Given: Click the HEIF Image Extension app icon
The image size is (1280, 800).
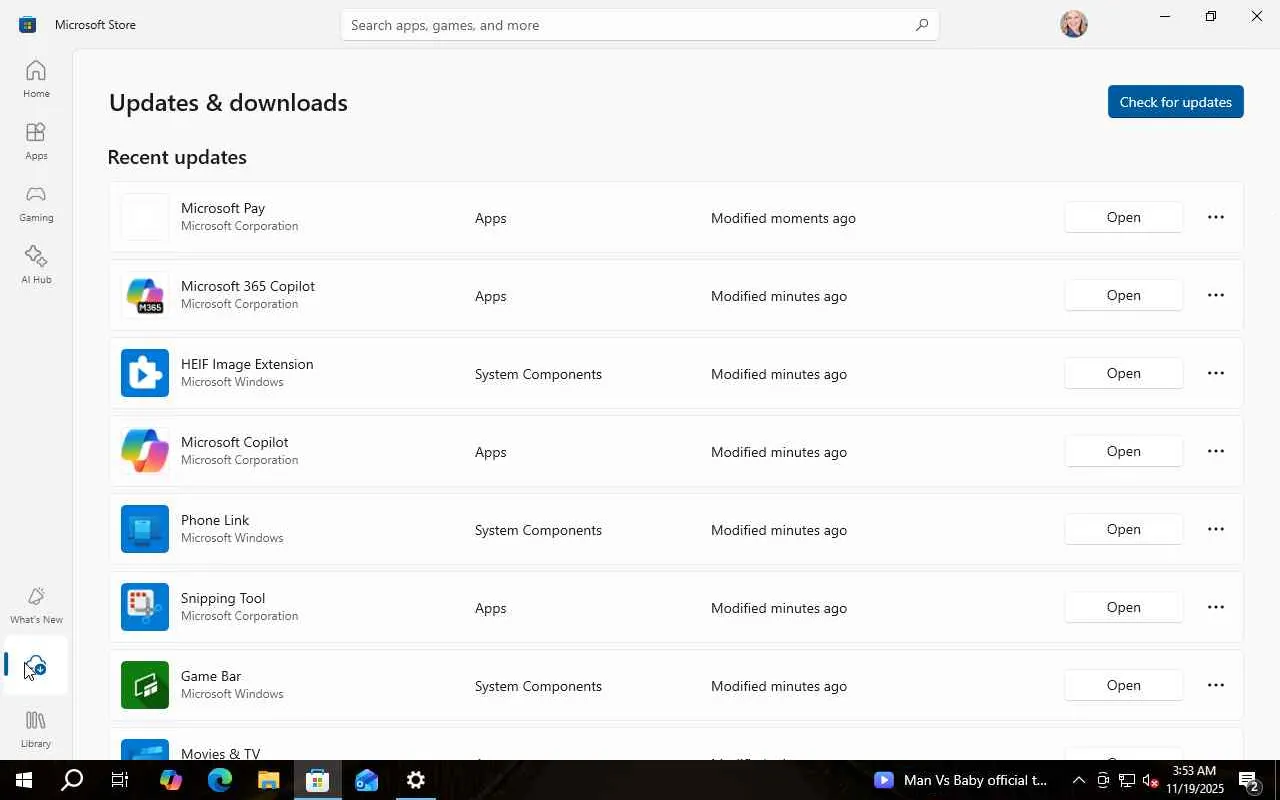Looking at the screenshot, I should click(145, 374).
